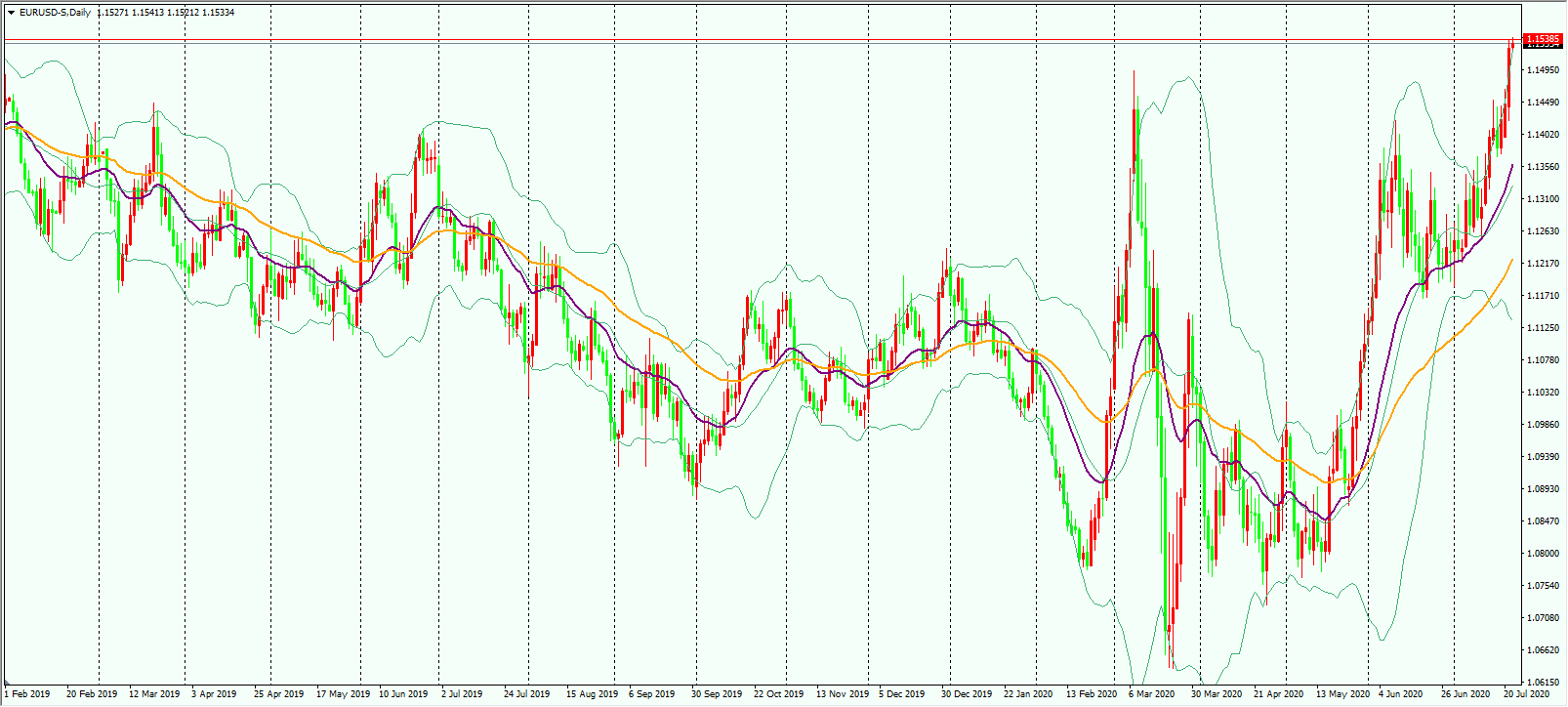
Task: Click the 10 Jun 2019 date label
Action: 404,694
